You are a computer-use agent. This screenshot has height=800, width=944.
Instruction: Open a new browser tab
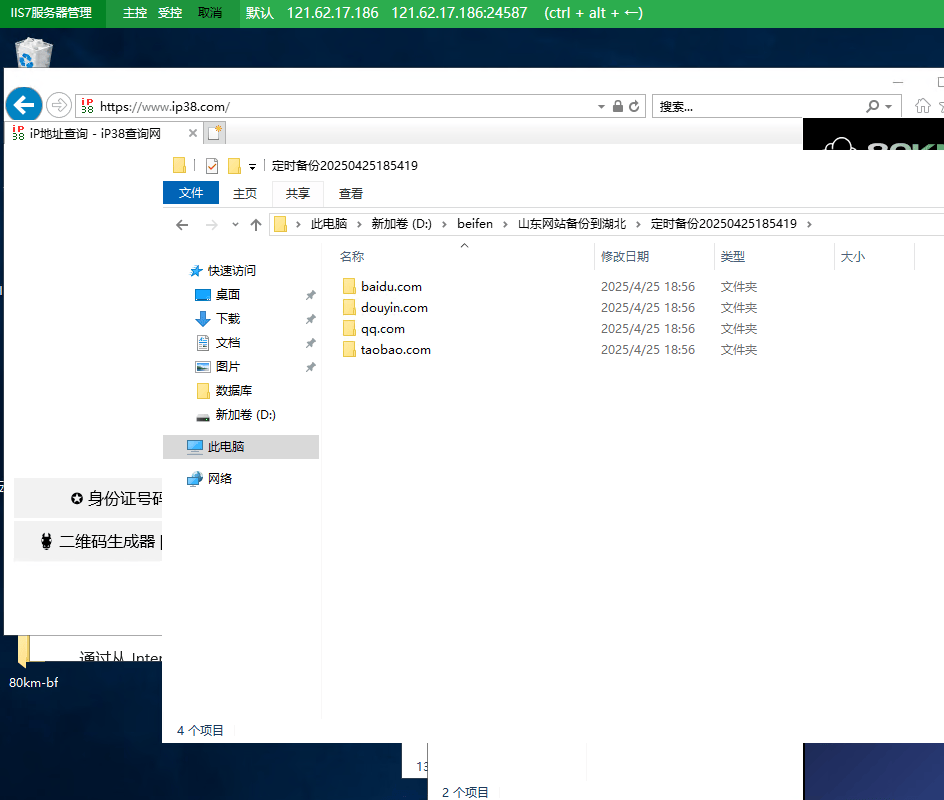point(214,133)
